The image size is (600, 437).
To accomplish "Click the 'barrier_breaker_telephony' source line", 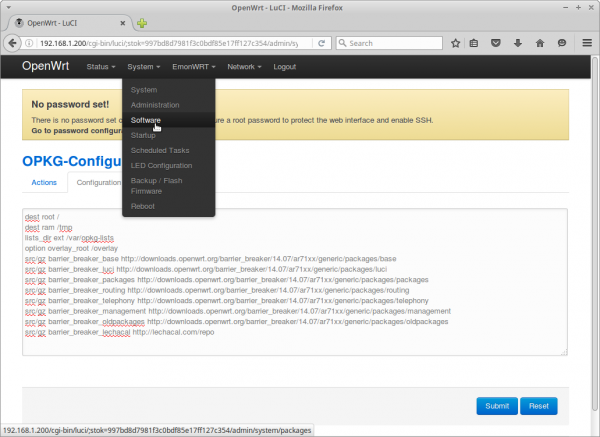I will point(227,301).
